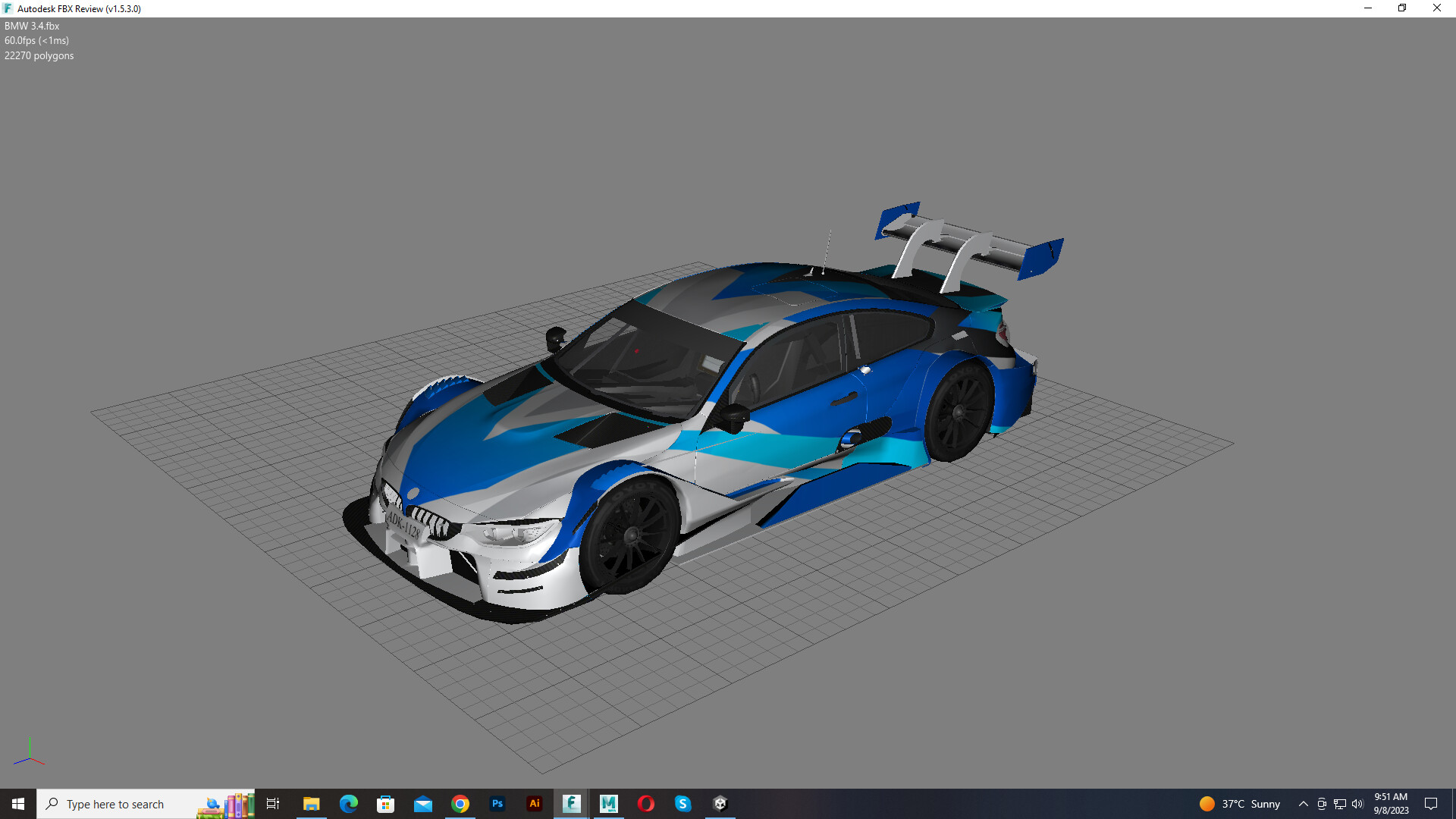Open the Opera browser
1456x819 pixels.
pyautogui.click(x=646, y=804)
